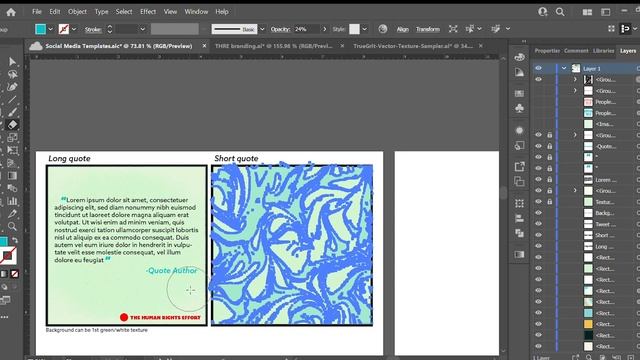
Task: Click the Home icon
Action: click(11, 12)
